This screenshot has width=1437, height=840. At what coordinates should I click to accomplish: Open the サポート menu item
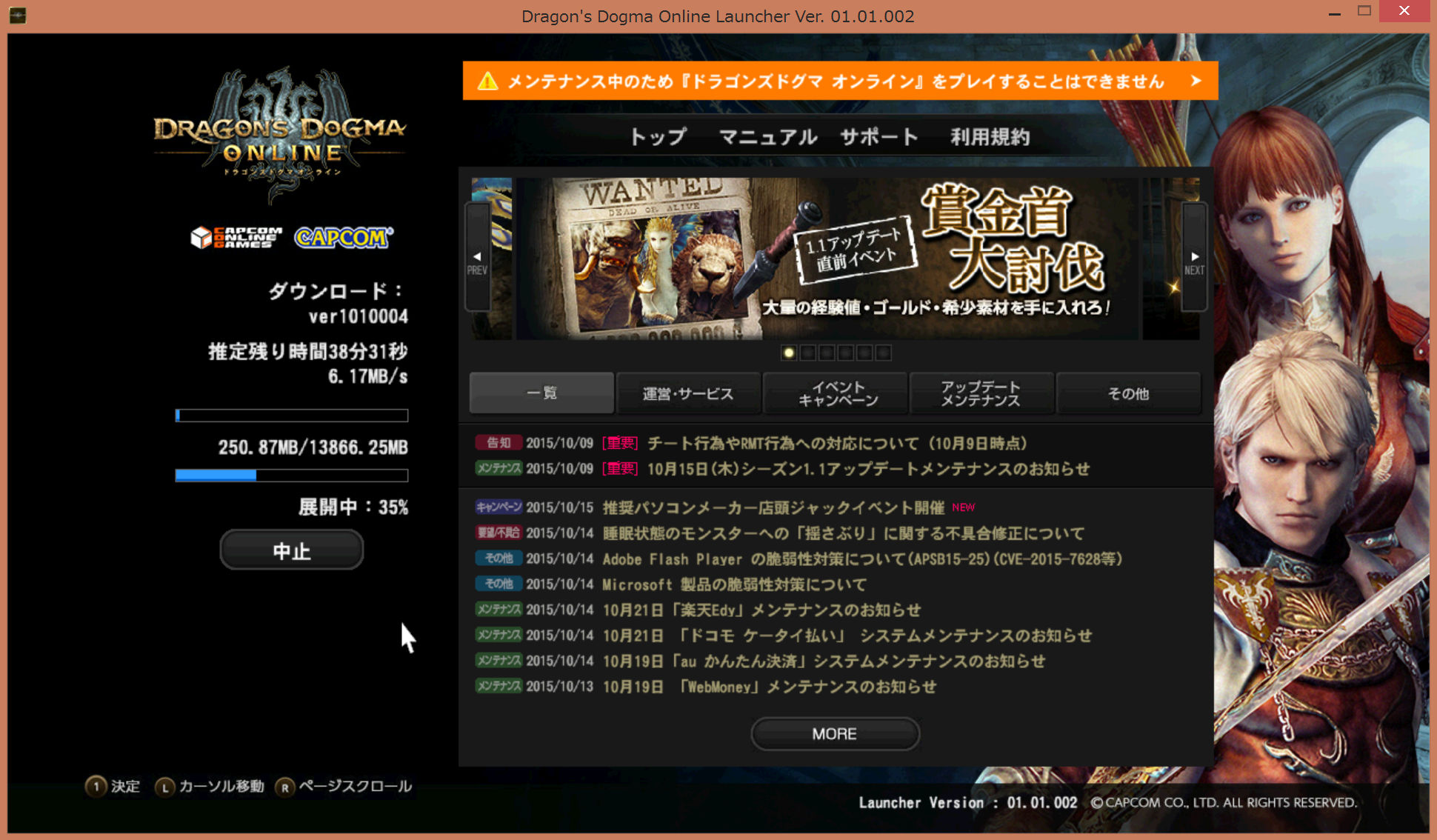point(879,137)
